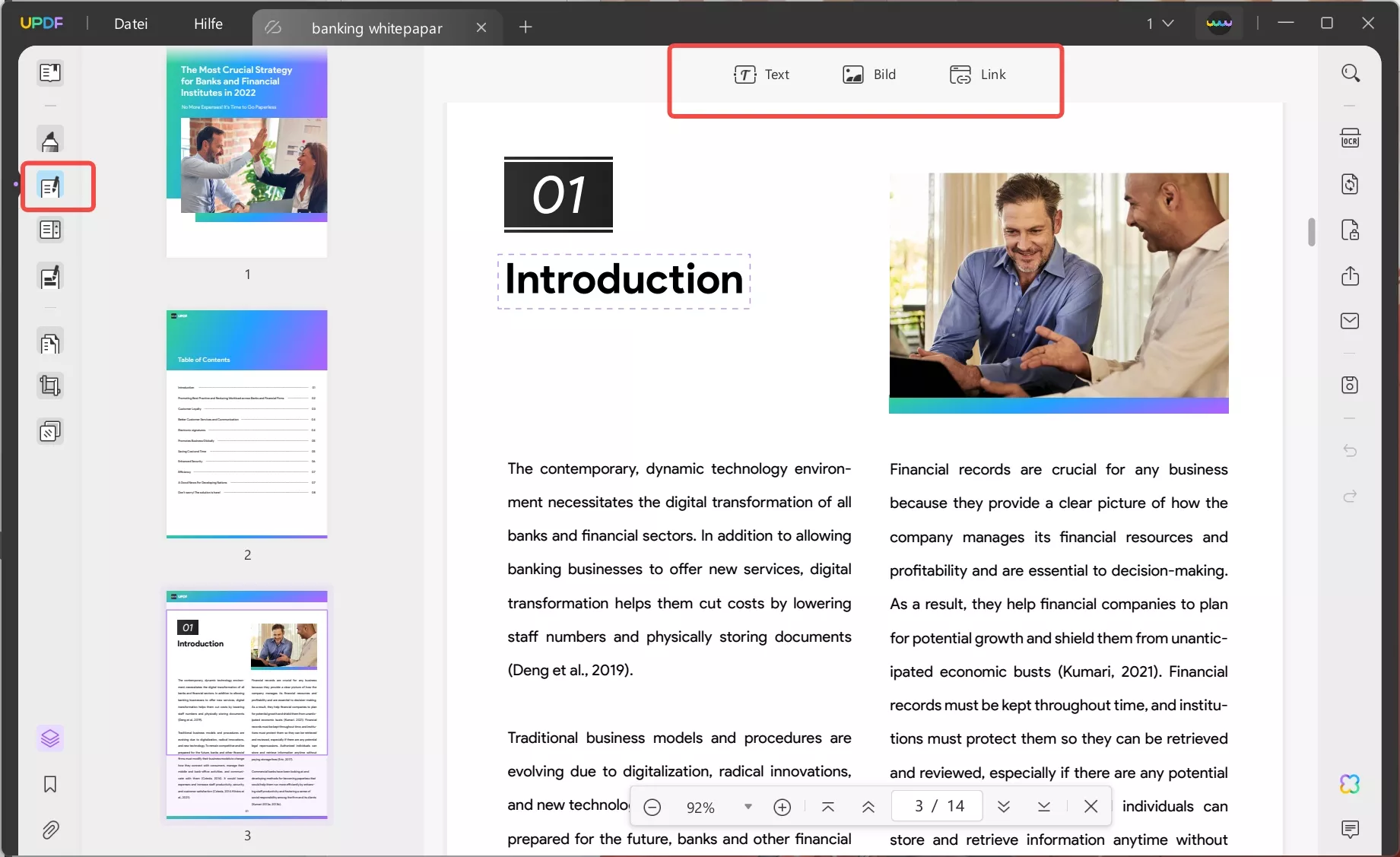The image size is (1400, 857).
Task: Open page 2 Table of Contents thumbnail
Action: (x=247, y=424)
